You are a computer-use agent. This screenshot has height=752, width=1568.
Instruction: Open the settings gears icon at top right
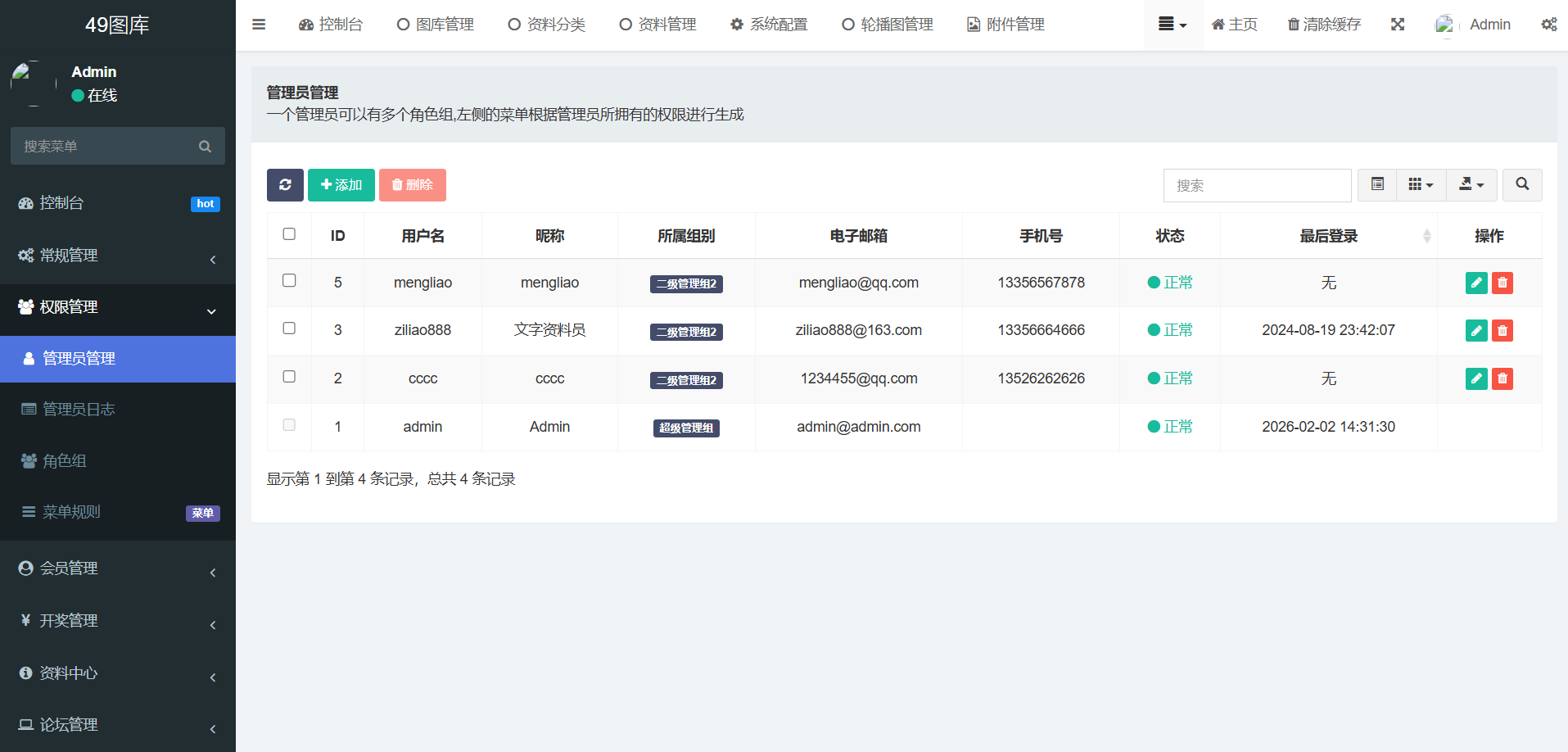click(x=1548, y=25)
